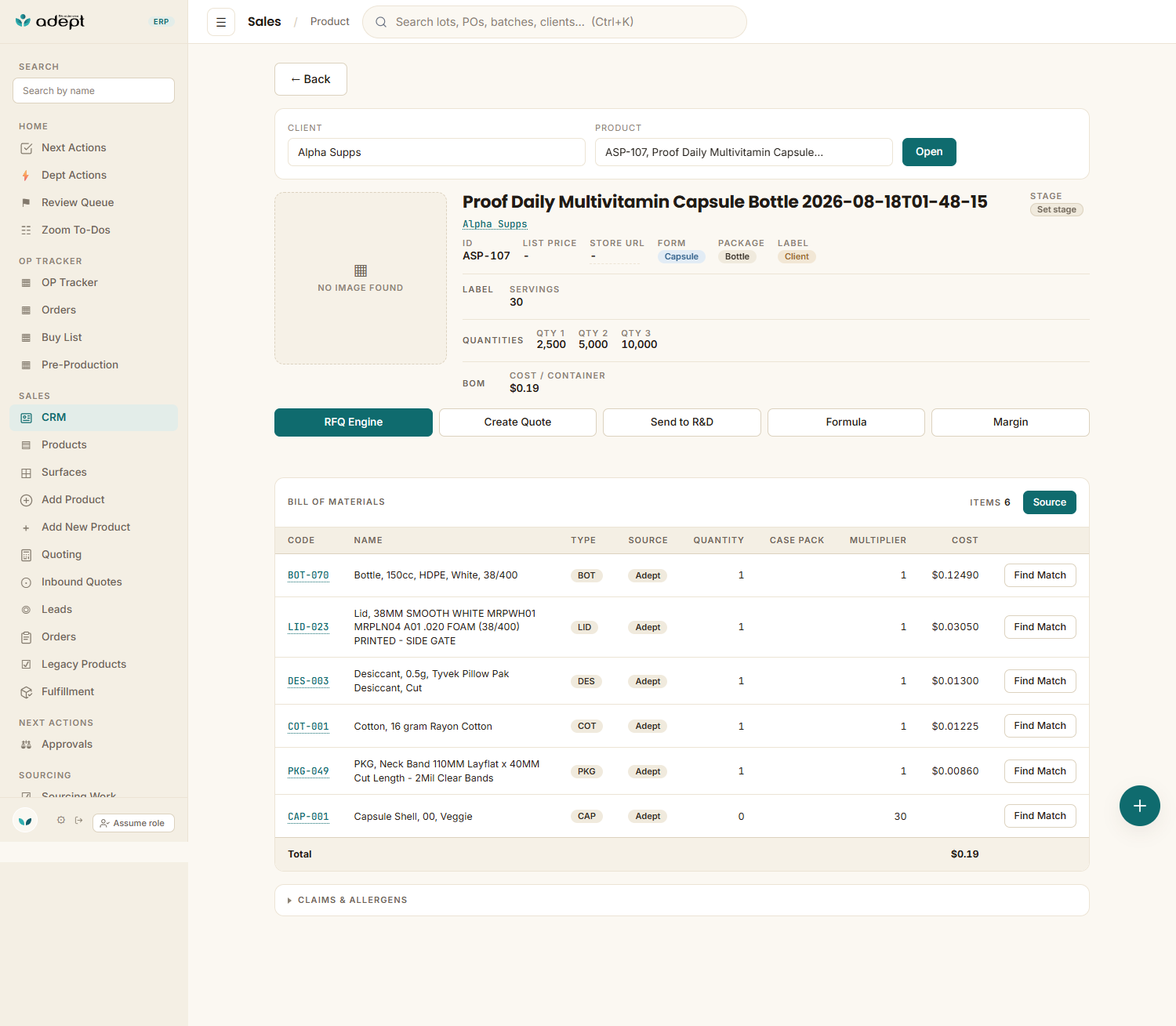This screenshot has width=1176, height=1026.
Task: Click the sidebar Search by name field
Action: coord(93,91)
